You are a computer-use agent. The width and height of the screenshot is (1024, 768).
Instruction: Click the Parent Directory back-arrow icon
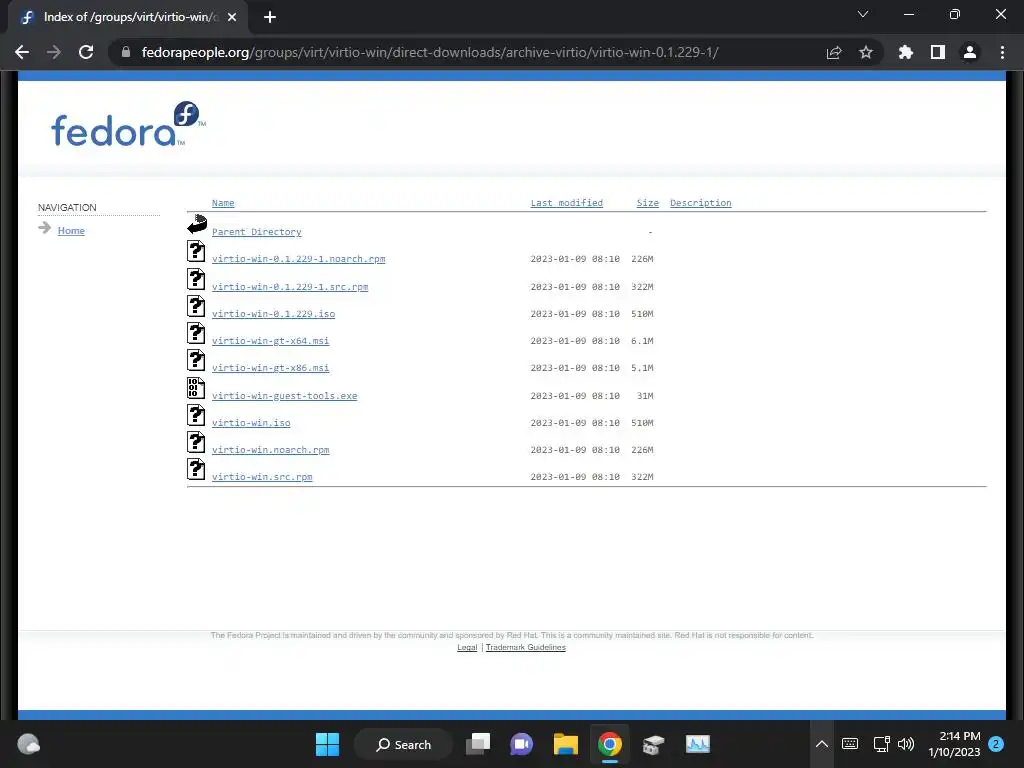click(x=197, y=224)
